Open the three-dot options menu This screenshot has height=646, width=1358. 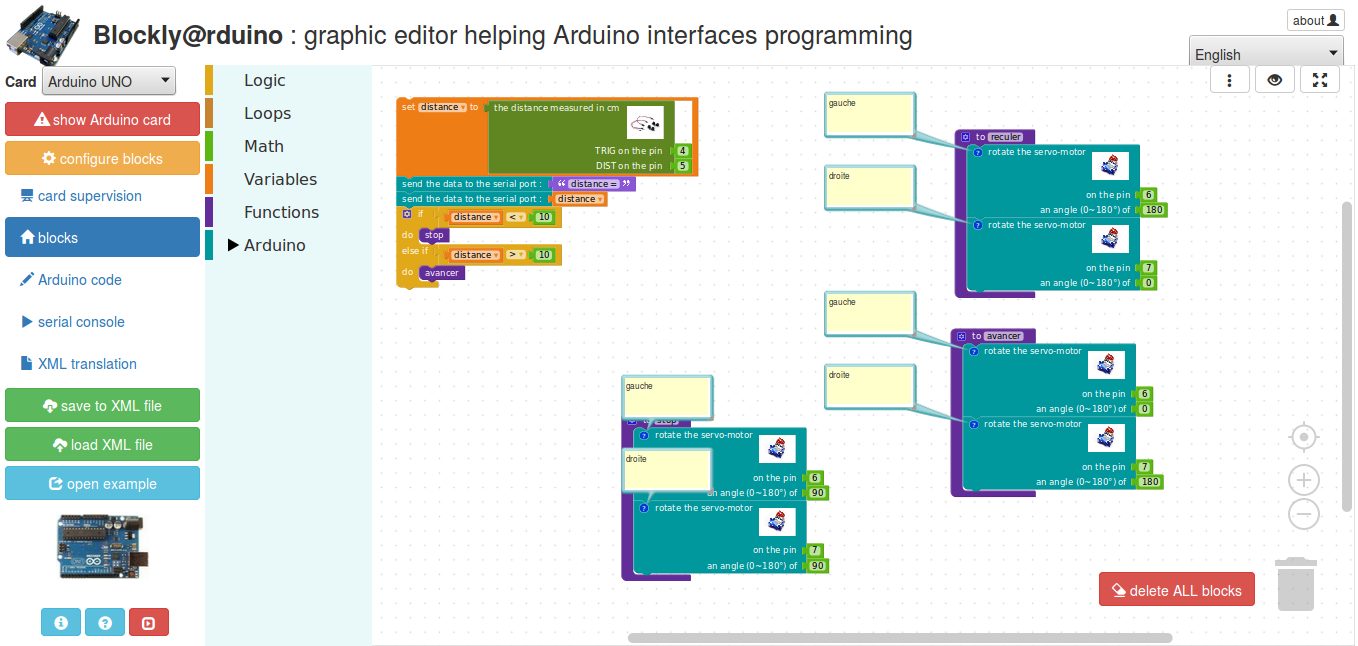point(1230,80)
